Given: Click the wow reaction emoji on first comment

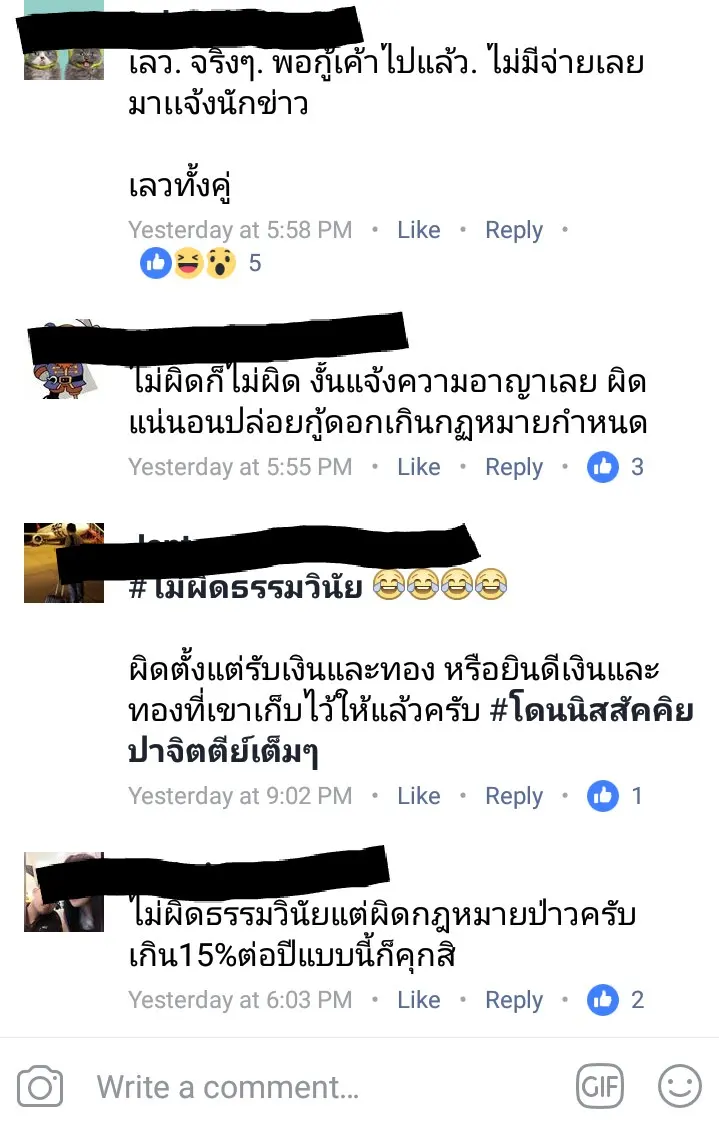Looking at the screenshot, I should click(221, 263).
